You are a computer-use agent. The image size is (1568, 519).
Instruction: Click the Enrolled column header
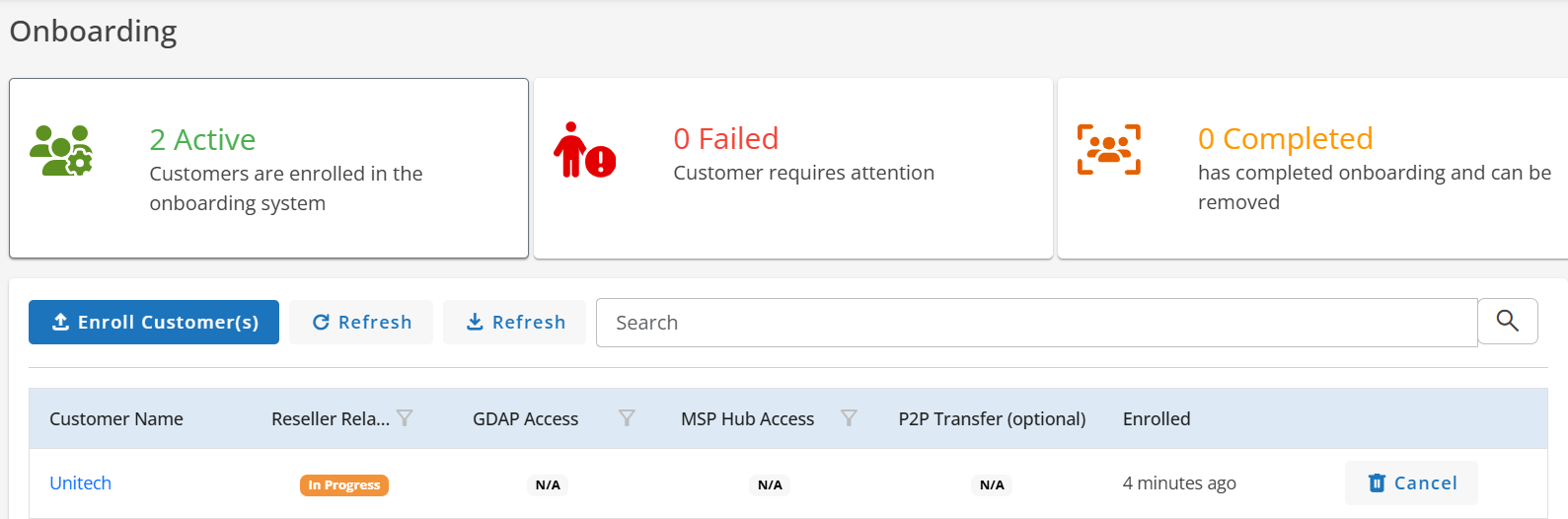(x=1157, y=418)
